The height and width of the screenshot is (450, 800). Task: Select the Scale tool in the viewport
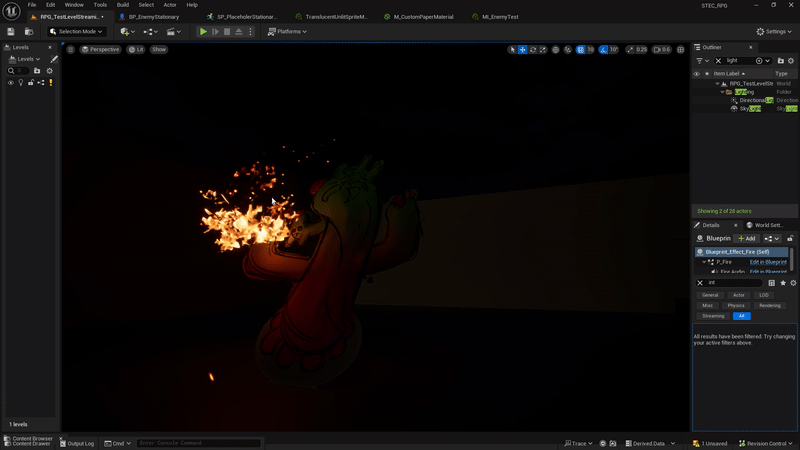(543, 49)
